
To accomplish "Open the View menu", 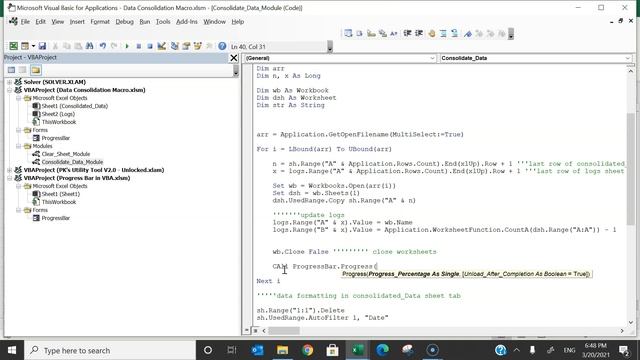I will pos(58,22).
